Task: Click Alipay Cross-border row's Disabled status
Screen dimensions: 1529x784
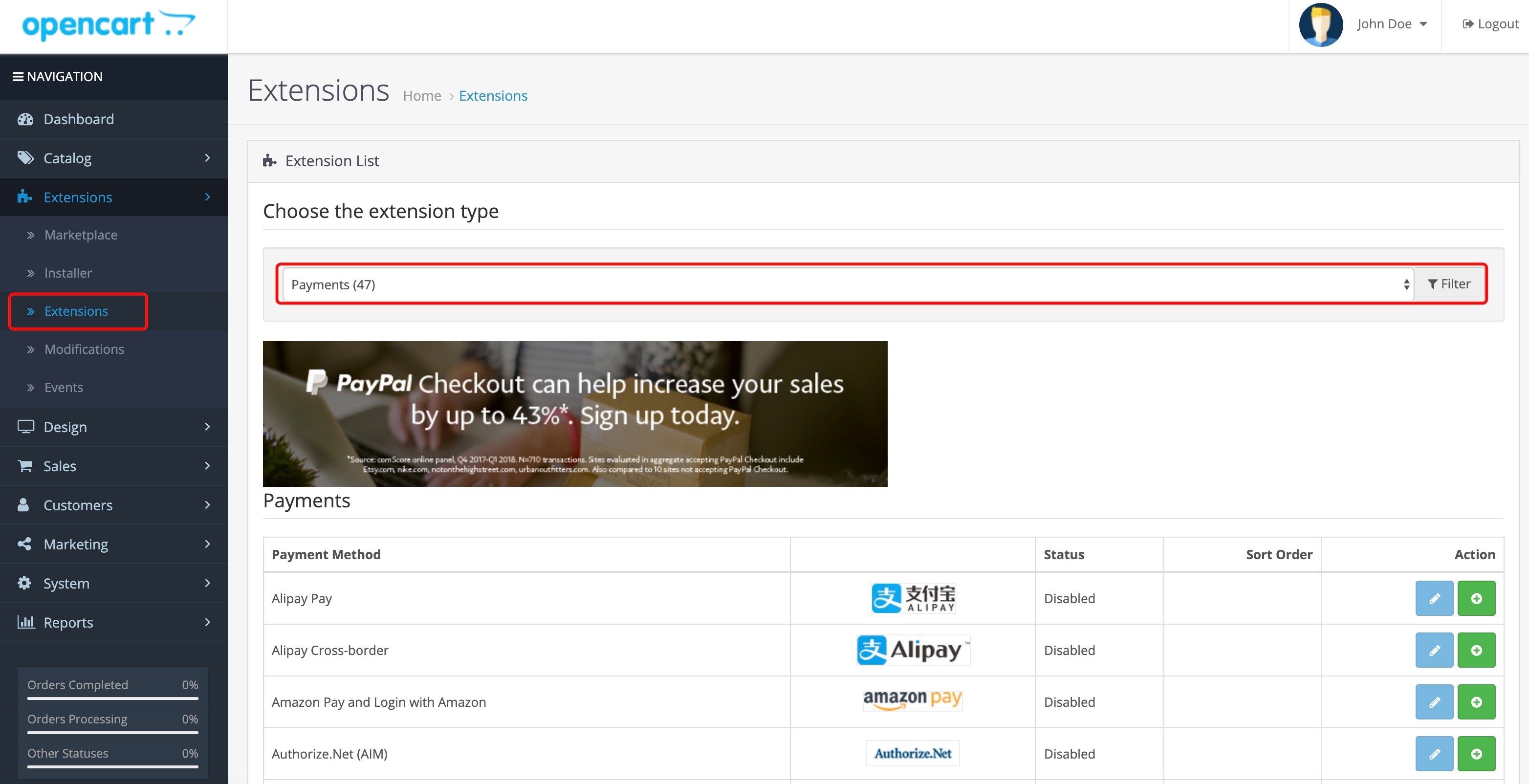Action: (x=1070, y=651)
